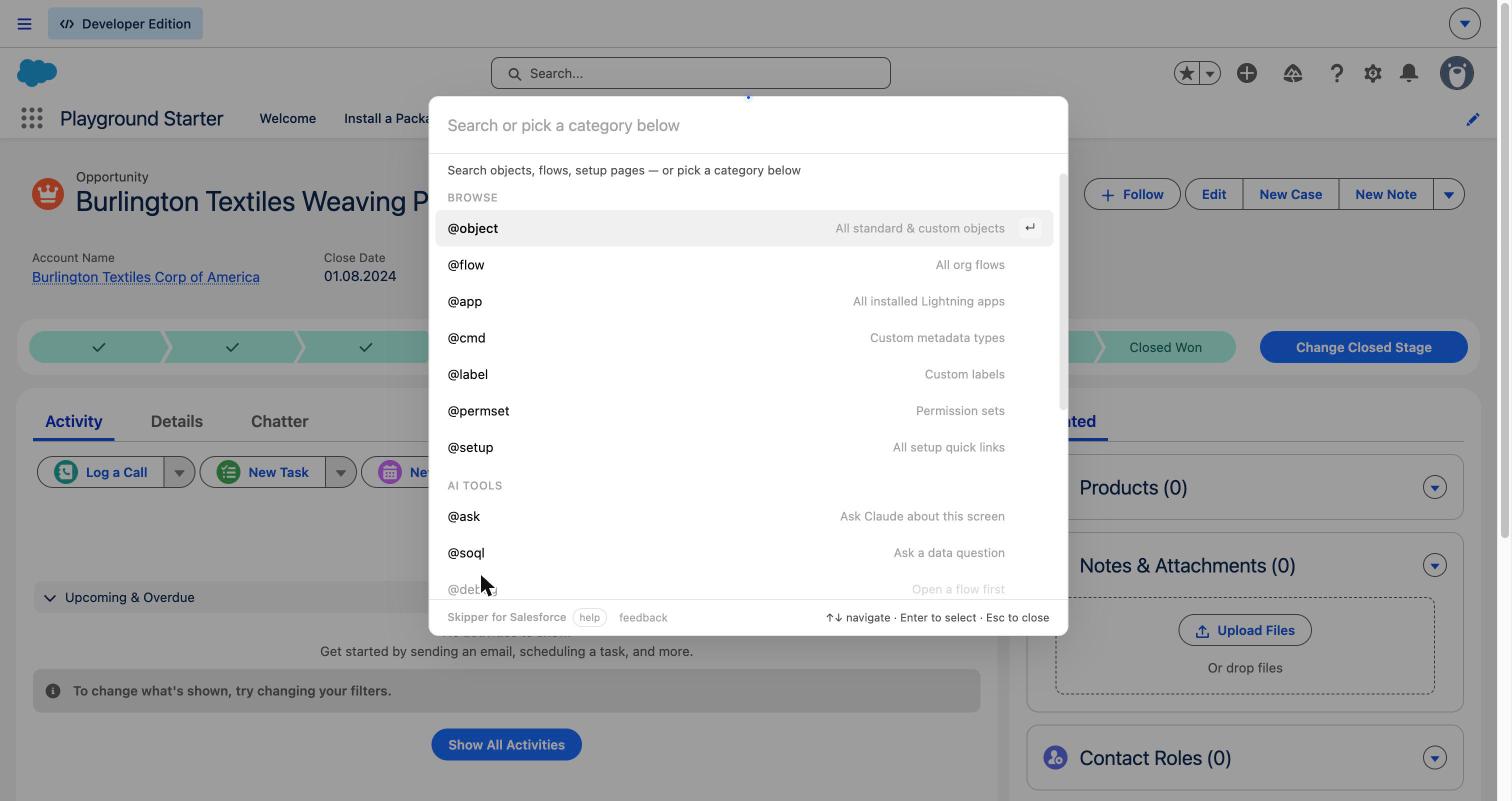Open the favorites list dropdown arrow

click(1210, 73)
